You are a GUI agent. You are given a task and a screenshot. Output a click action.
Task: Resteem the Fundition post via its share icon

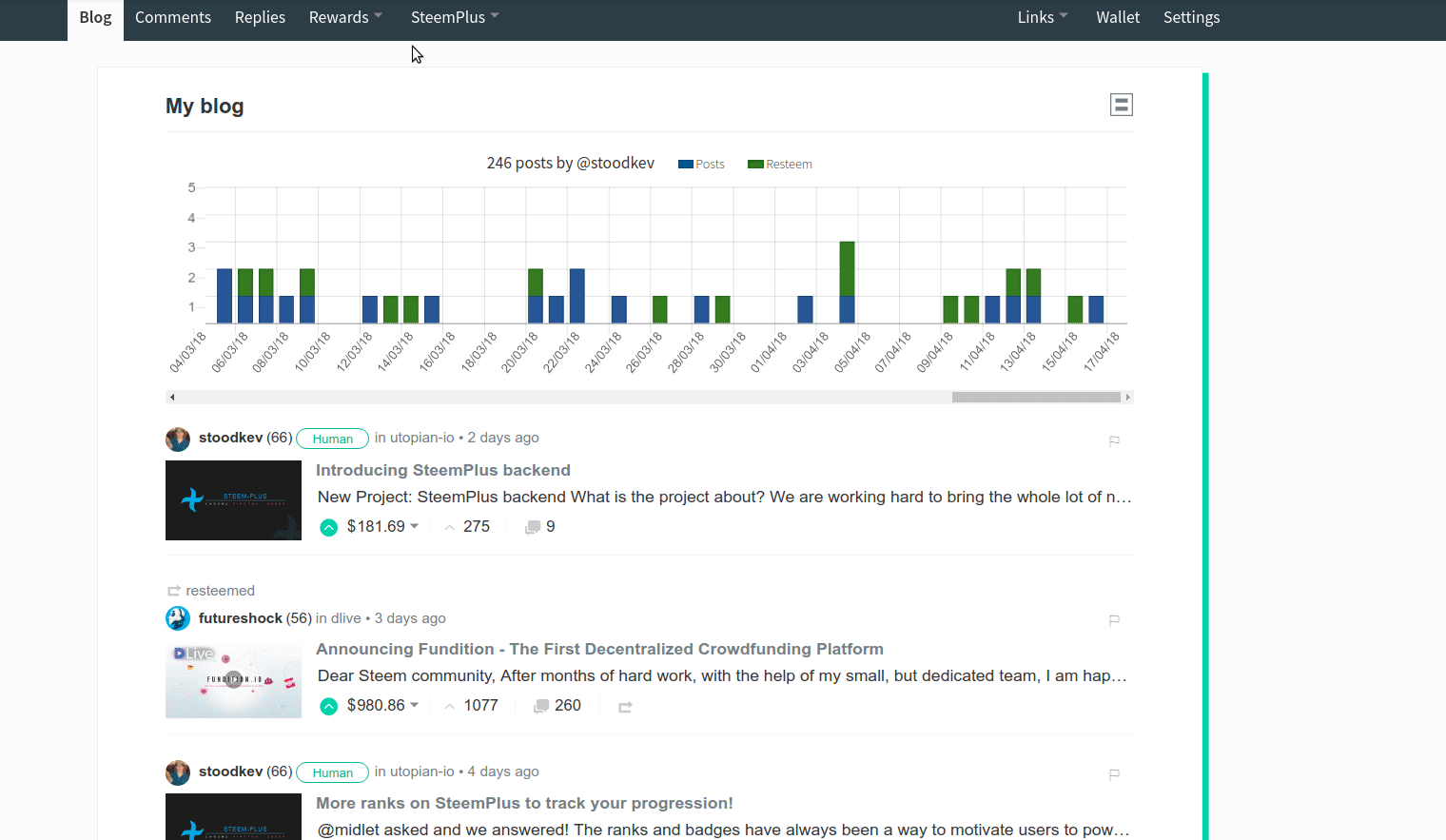tap(625, 707)
